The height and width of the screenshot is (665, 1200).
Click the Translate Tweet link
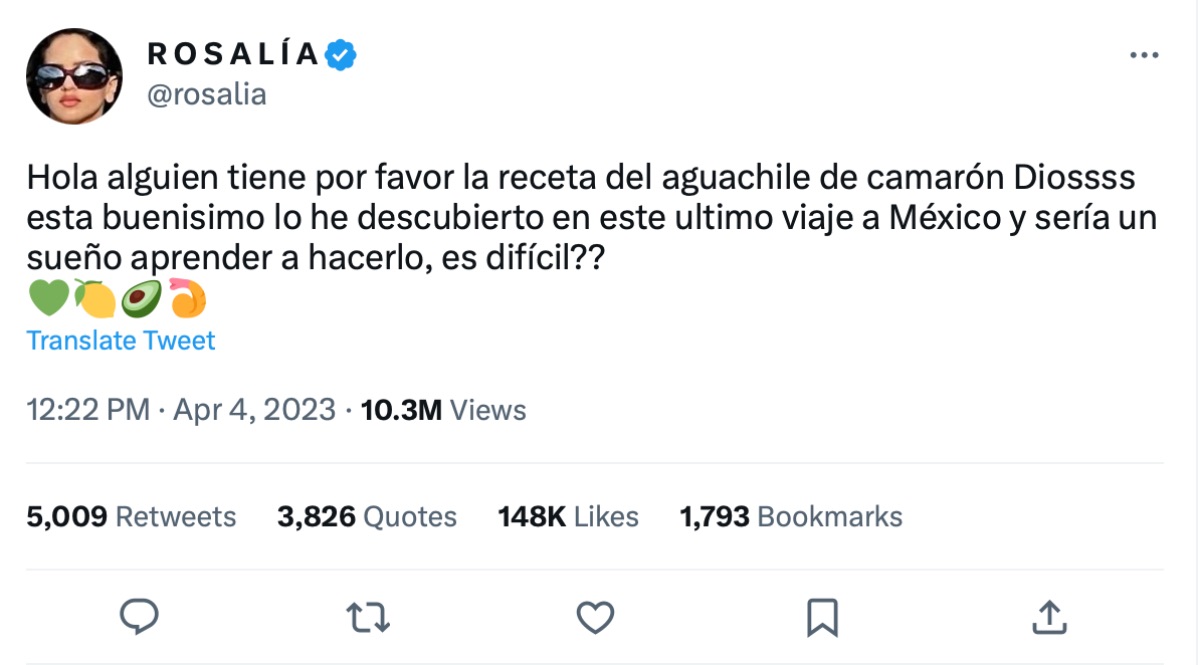(121, 340)
